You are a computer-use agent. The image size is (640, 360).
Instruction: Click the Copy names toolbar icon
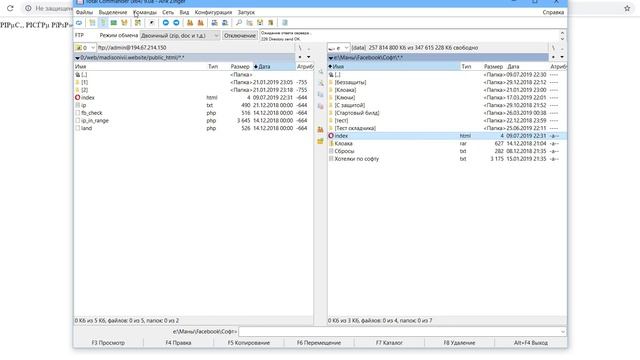coord(271,23)
